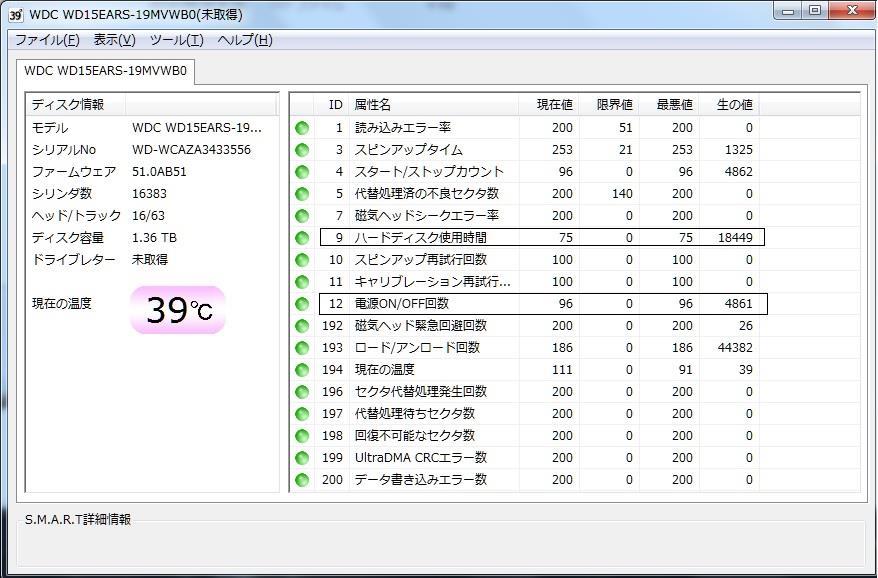Screen dimensions: 878x578
Task: Sort by the 最悪値 column header
Action: (x=669, y=105)
